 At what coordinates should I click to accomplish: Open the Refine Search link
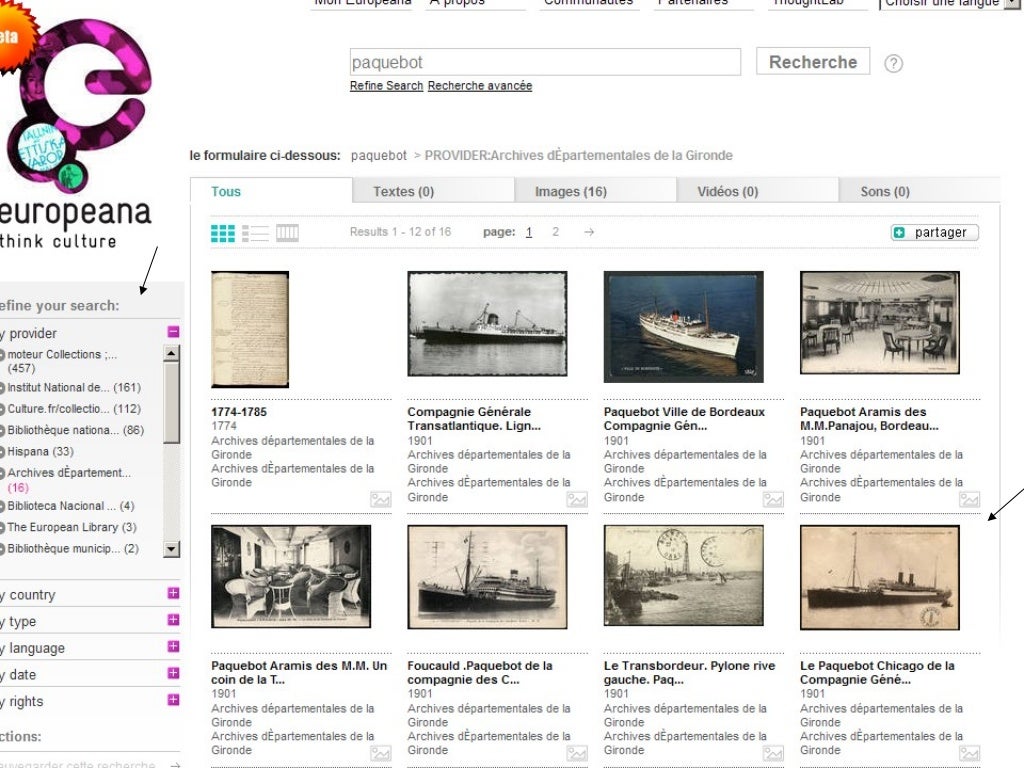coord(387,86)
